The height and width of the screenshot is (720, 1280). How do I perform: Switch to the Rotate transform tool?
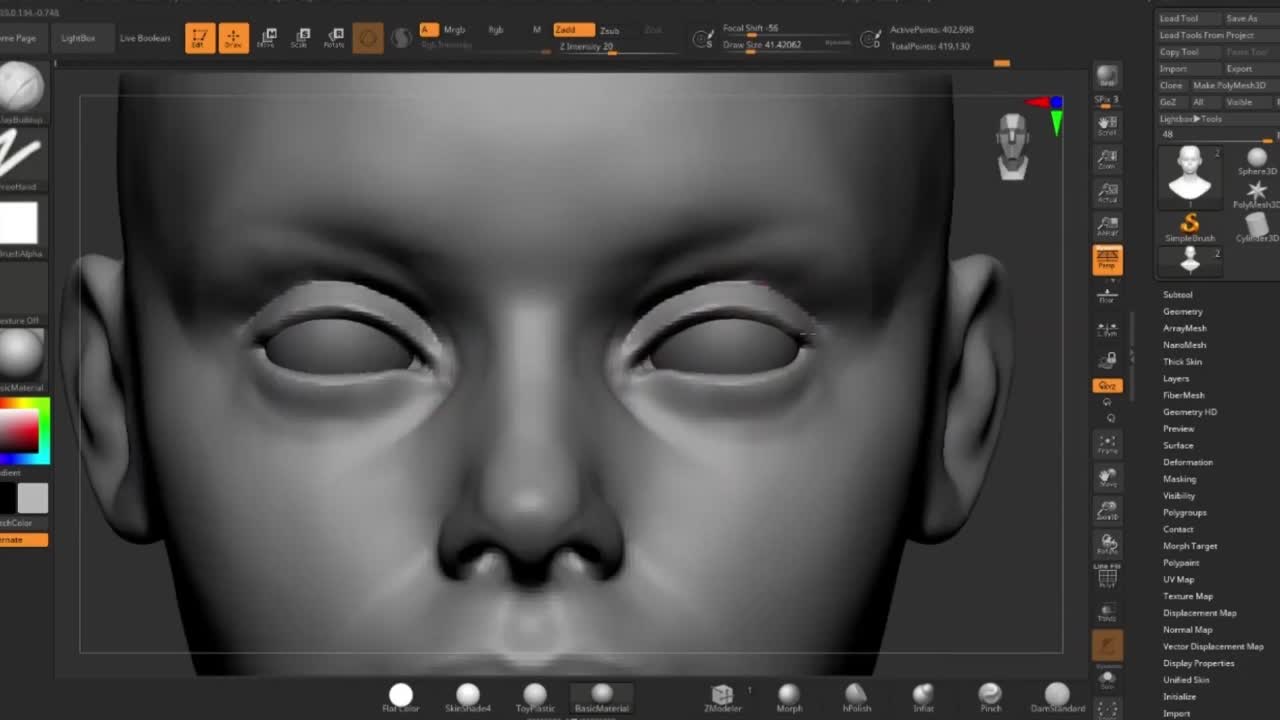click(x=334, y=38)
